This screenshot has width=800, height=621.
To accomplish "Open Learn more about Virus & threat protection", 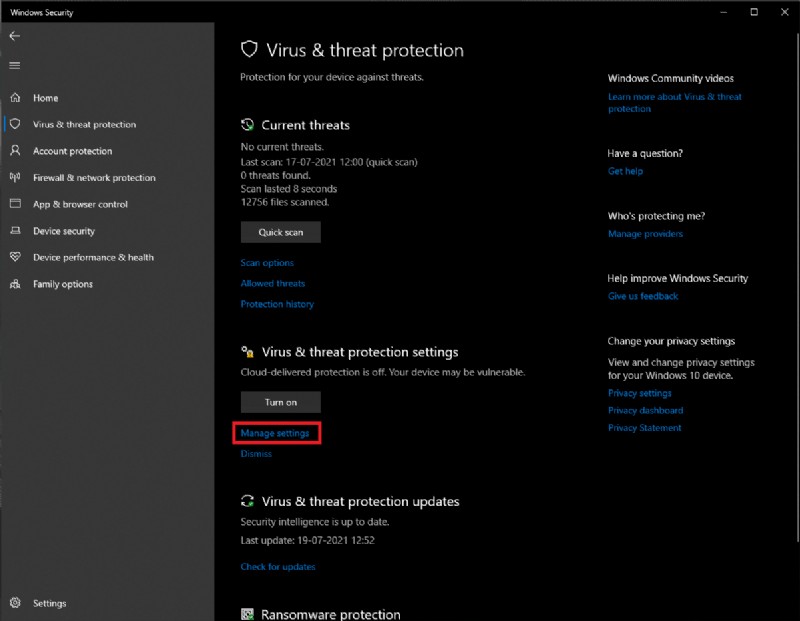I will 674,103.
